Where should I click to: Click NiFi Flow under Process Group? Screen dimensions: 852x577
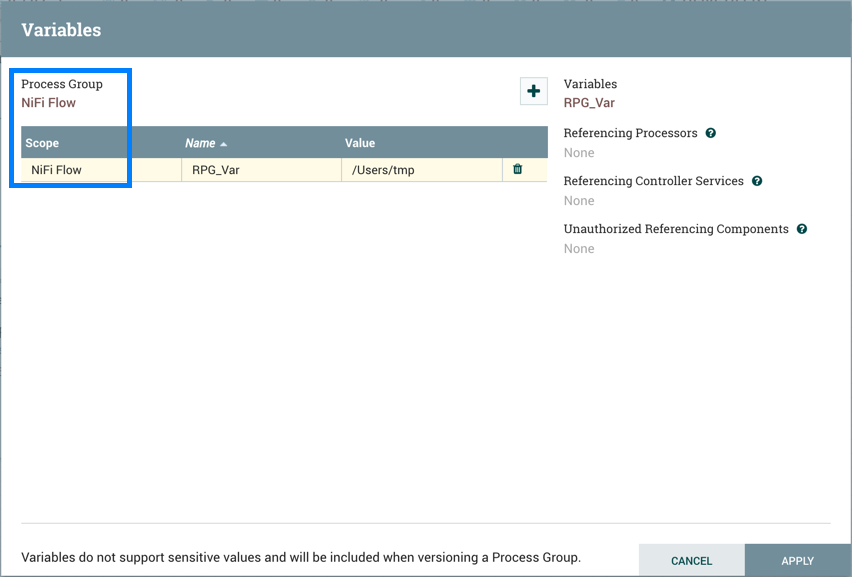click(49, 103)
